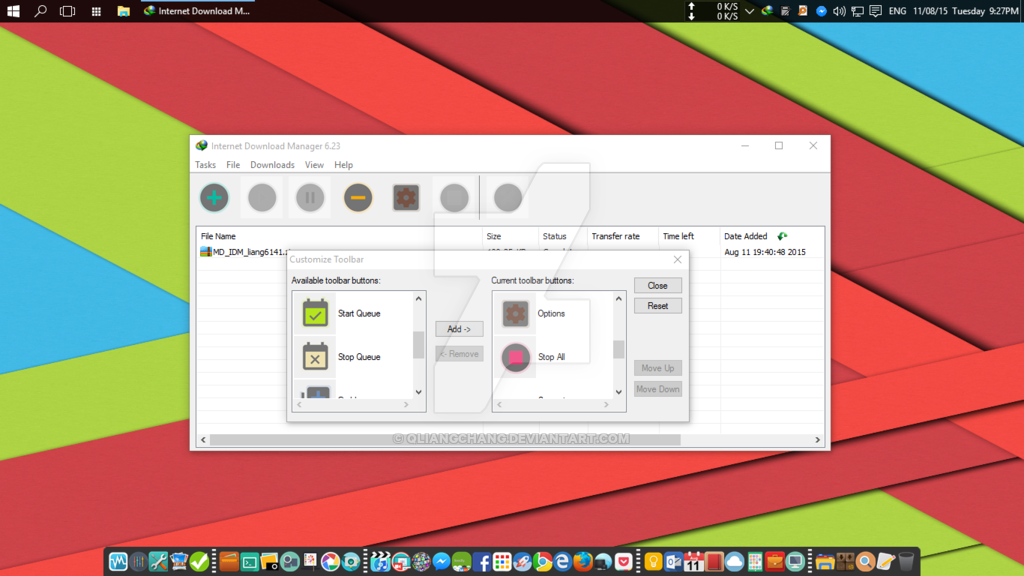Screen dimensions: 1024x576
Task: Click the orange minus Delete toolbar icon
Action: pyautogui.click(x=358, y=197)
